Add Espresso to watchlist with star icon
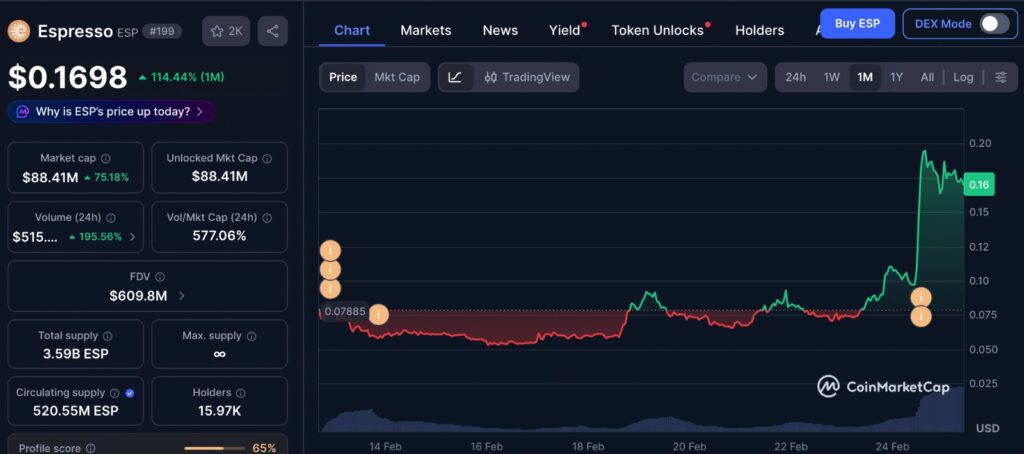 226,31
